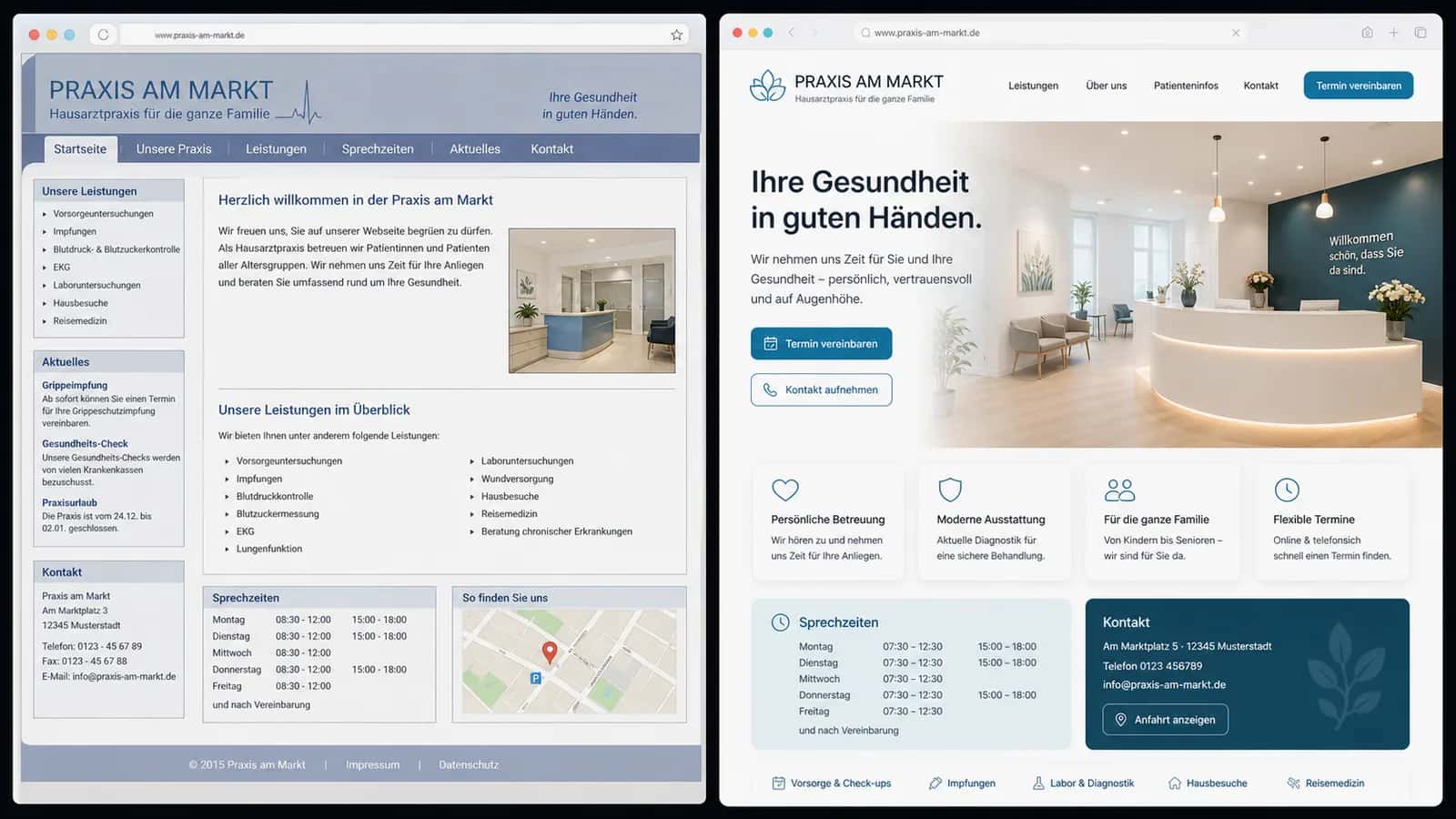
Task: Click the reception photo thumbnail in left site
Action: click(591, 300)
